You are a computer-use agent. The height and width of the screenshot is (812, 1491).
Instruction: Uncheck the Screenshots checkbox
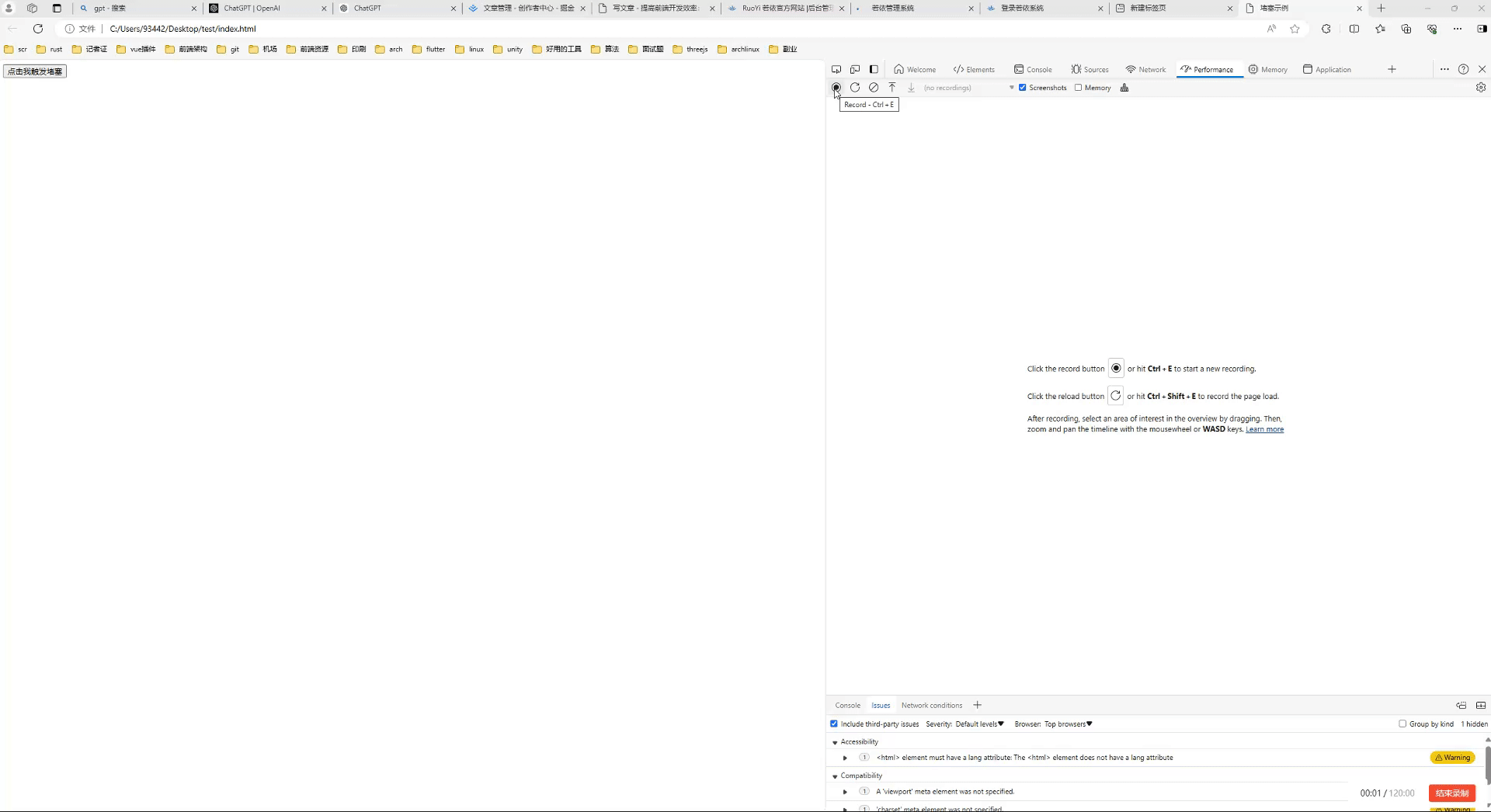click(x=1023, y=88)
